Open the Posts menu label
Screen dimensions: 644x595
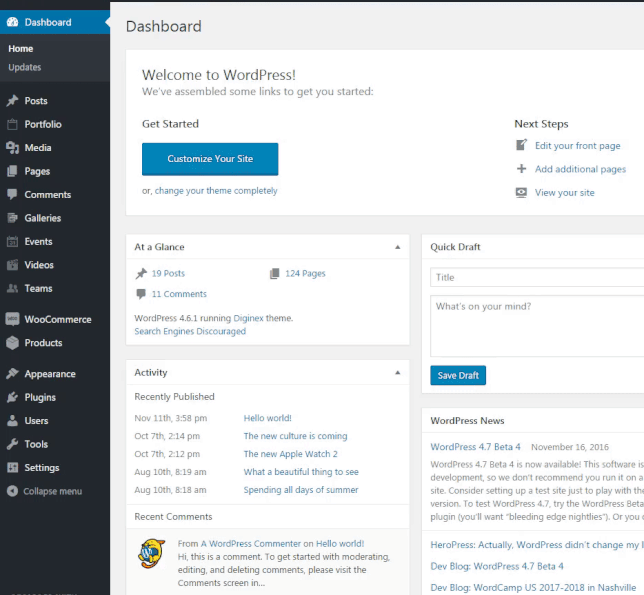36,101
